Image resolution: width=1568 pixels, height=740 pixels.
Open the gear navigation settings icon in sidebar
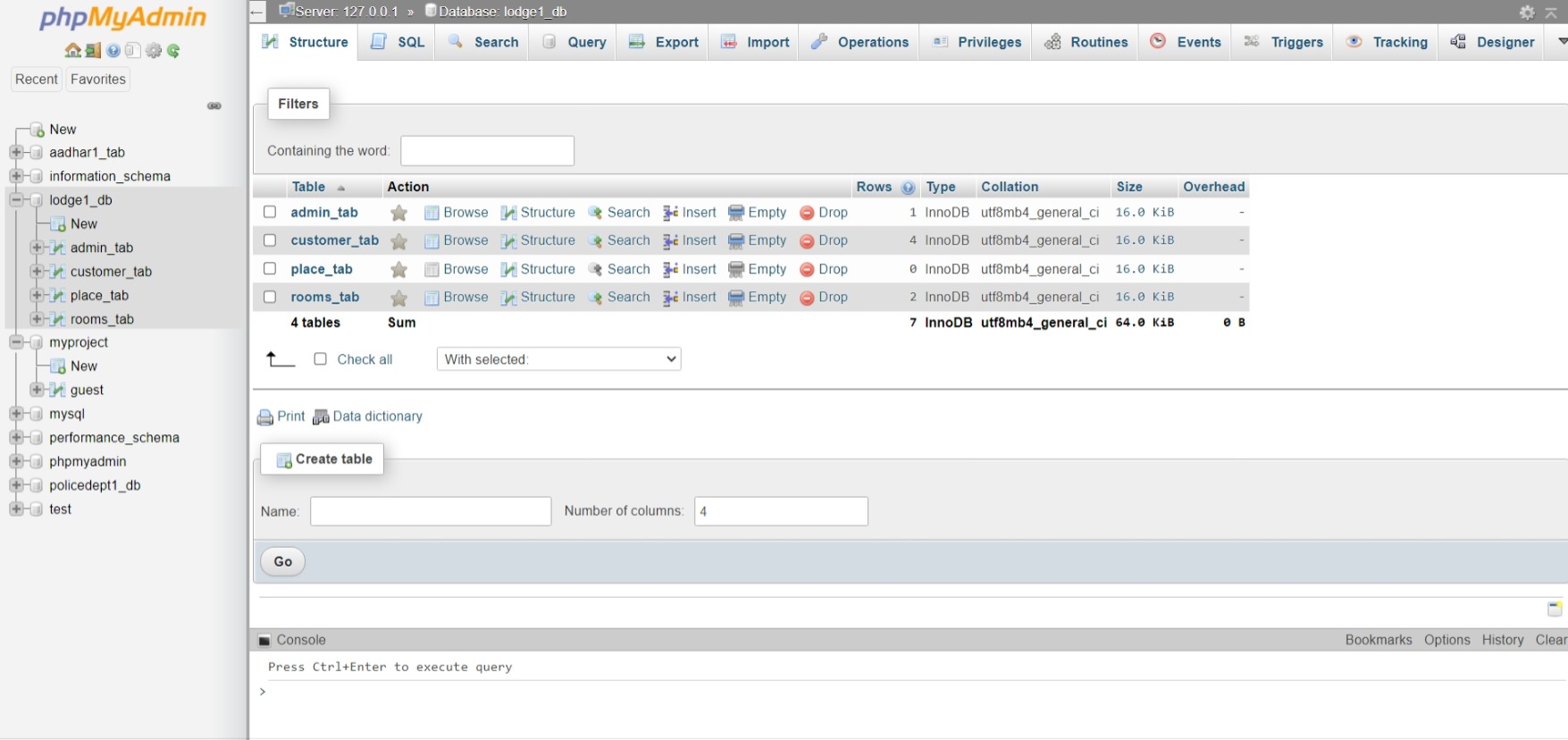click(154, 51)
